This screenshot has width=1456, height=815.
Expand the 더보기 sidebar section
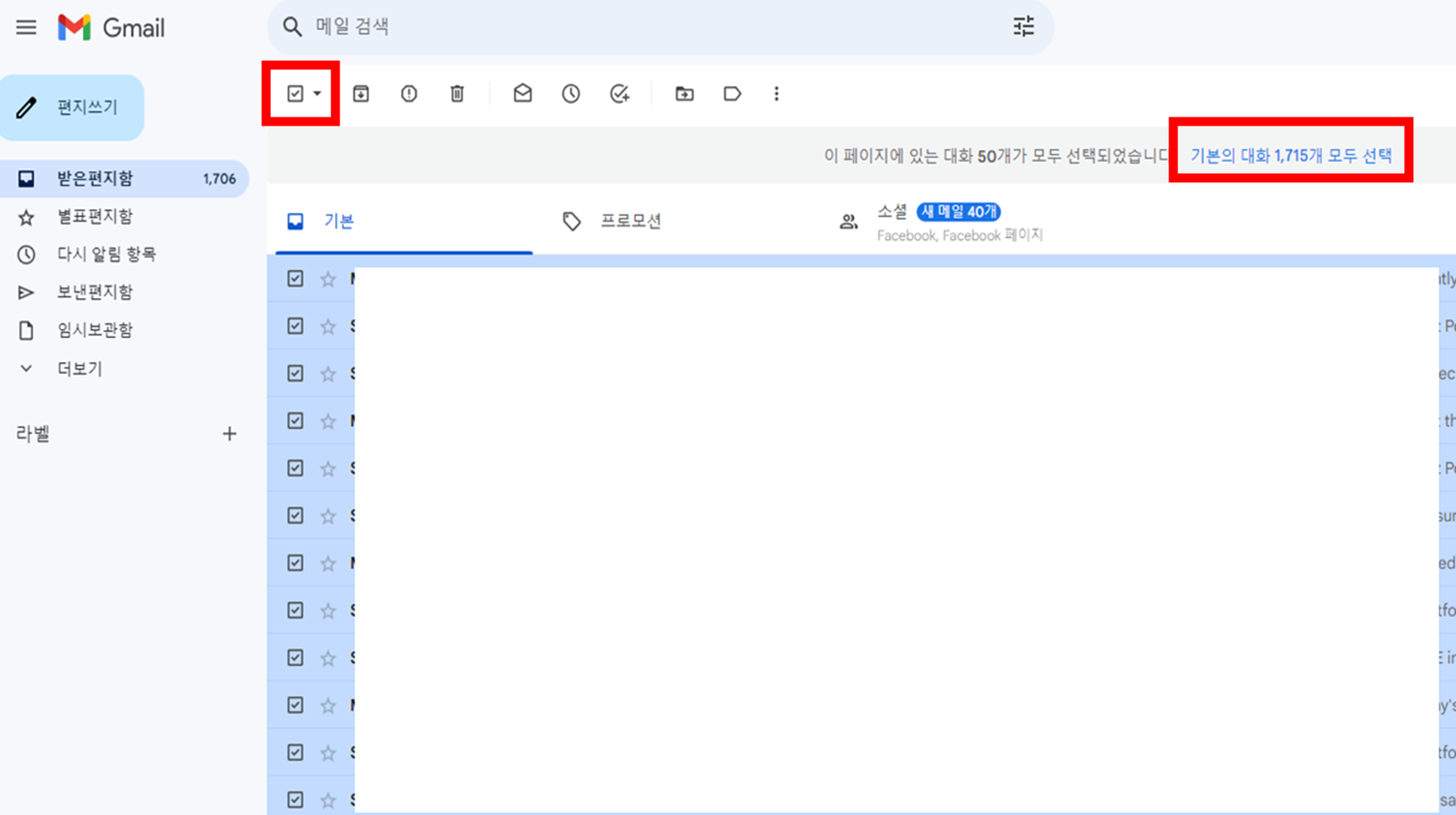[x=79, y=368]
